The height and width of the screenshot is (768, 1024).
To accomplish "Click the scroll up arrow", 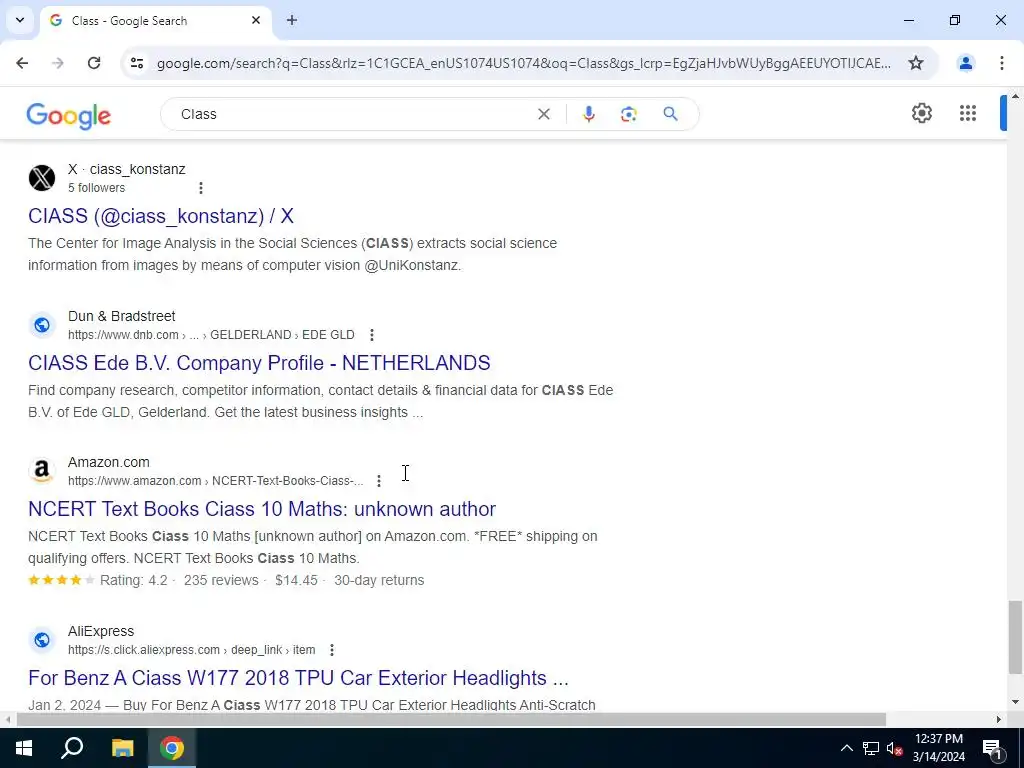I will (1015, 96).
